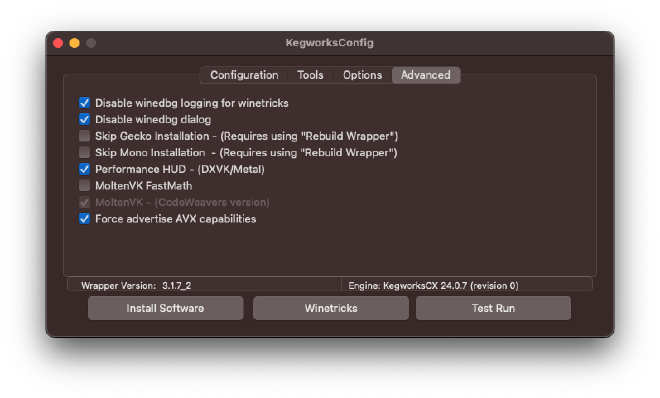Enable Skip Mono Installation checkbox
Image resolution: width=660 pixels, height=398 pixels.
(85, 152)
